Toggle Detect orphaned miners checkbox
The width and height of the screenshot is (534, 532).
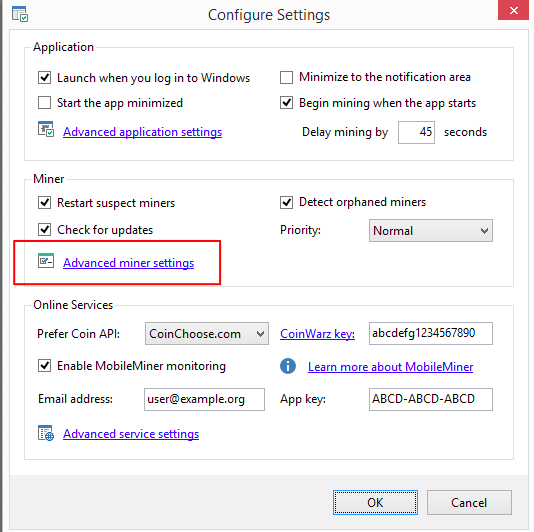(x=286, y=202)
